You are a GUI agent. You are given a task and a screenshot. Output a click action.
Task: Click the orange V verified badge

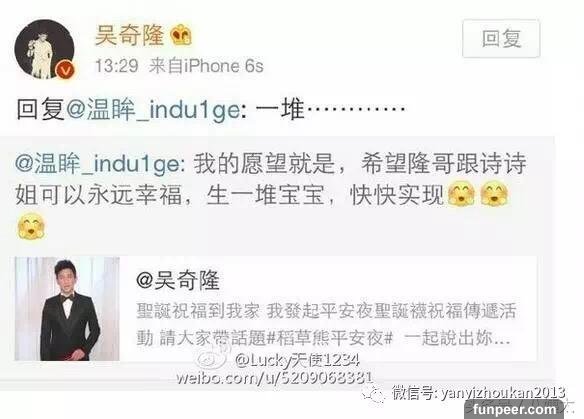click(x=65, y=70)
